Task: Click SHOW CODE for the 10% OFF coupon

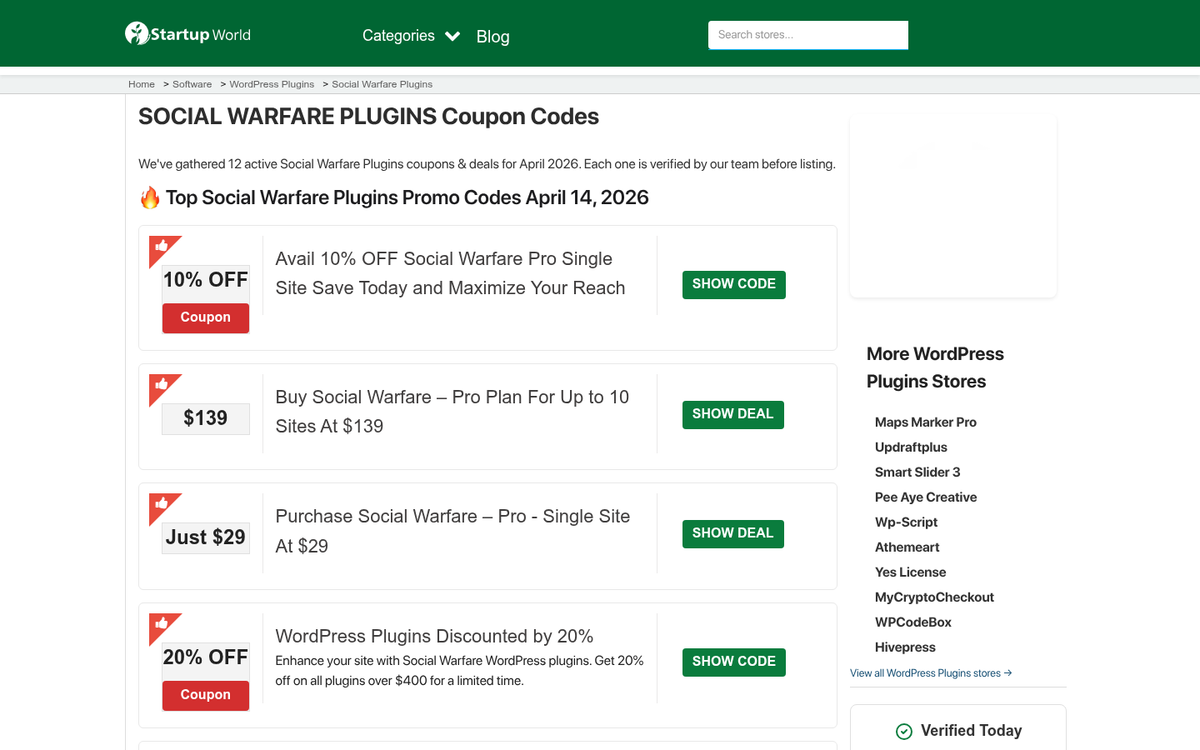Action: tap(733, 284)
